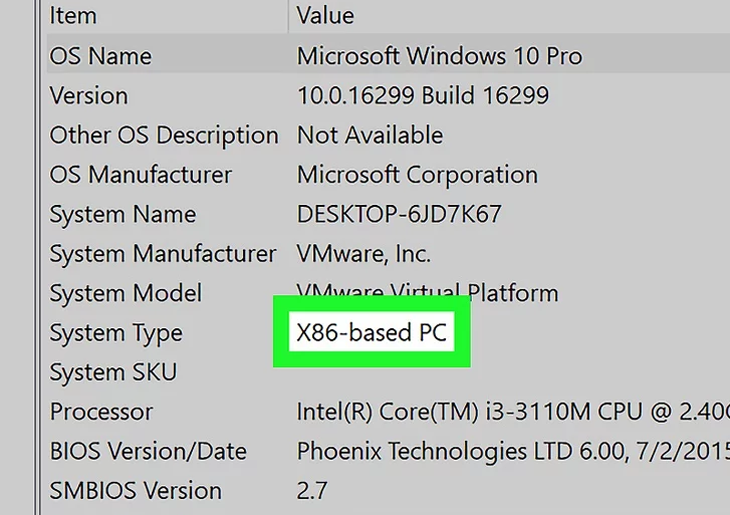The image size is (730, 515).
Task: Select the System Model row label
Action: click(x=126, y=293)
